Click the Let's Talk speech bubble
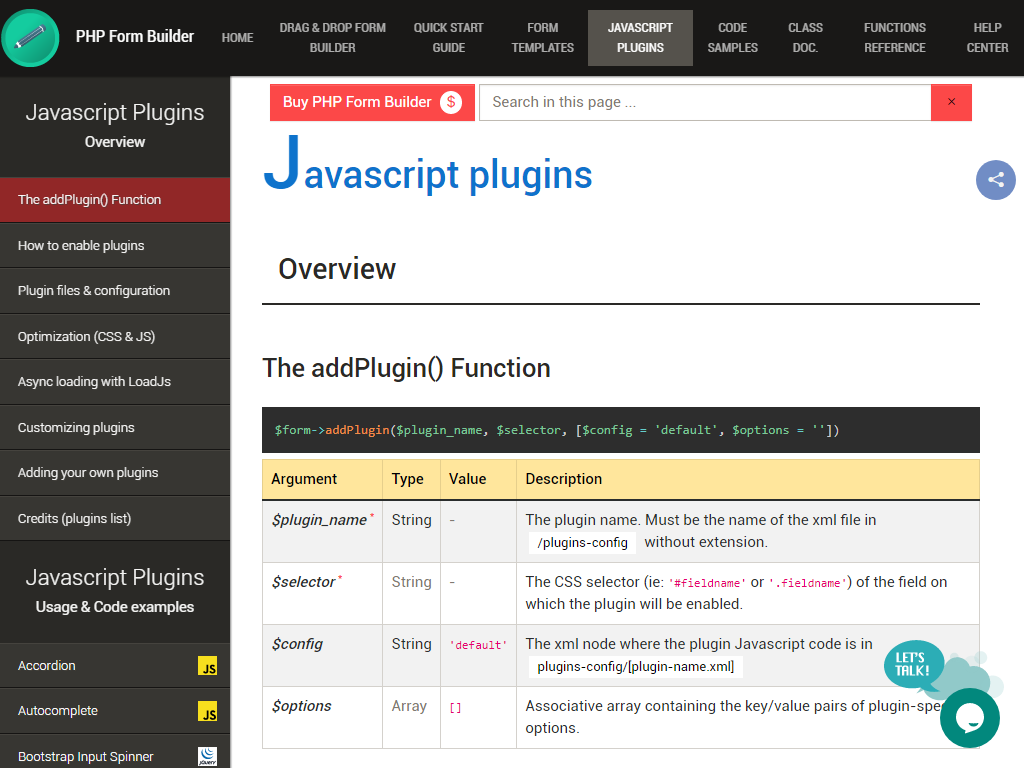 point(914,664)
